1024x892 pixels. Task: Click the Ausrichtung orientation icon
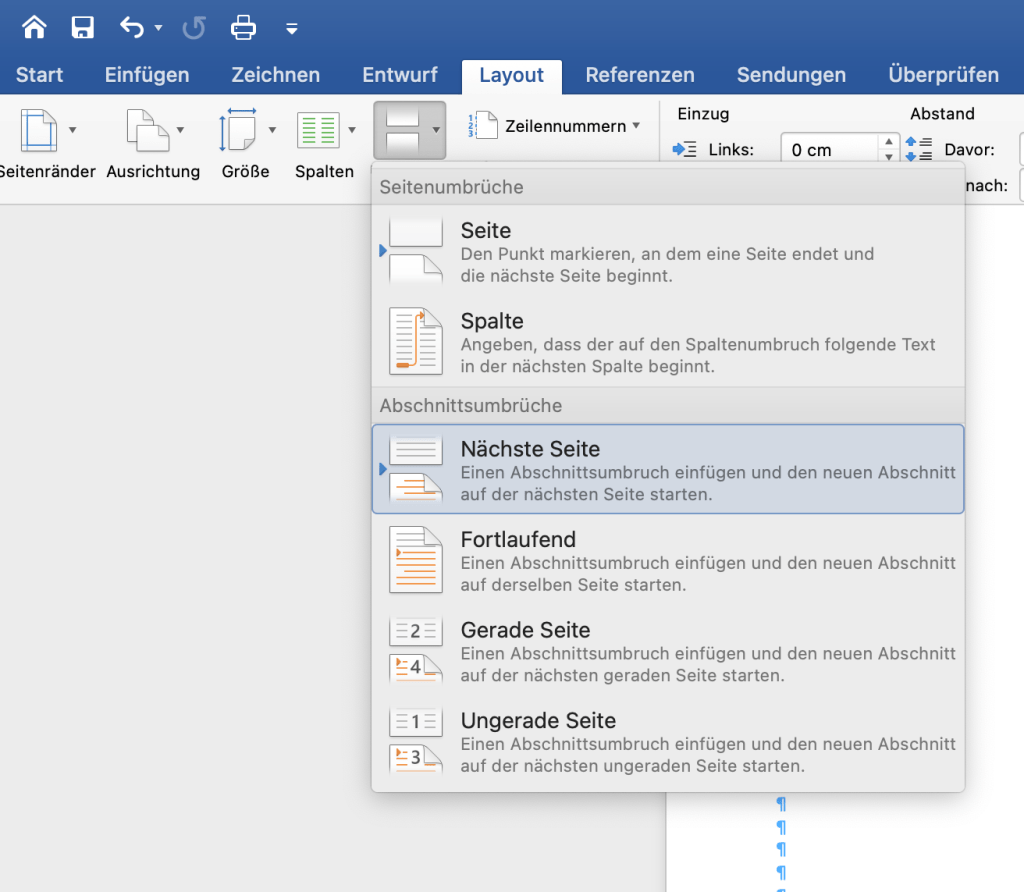click(x=147, y=131)
